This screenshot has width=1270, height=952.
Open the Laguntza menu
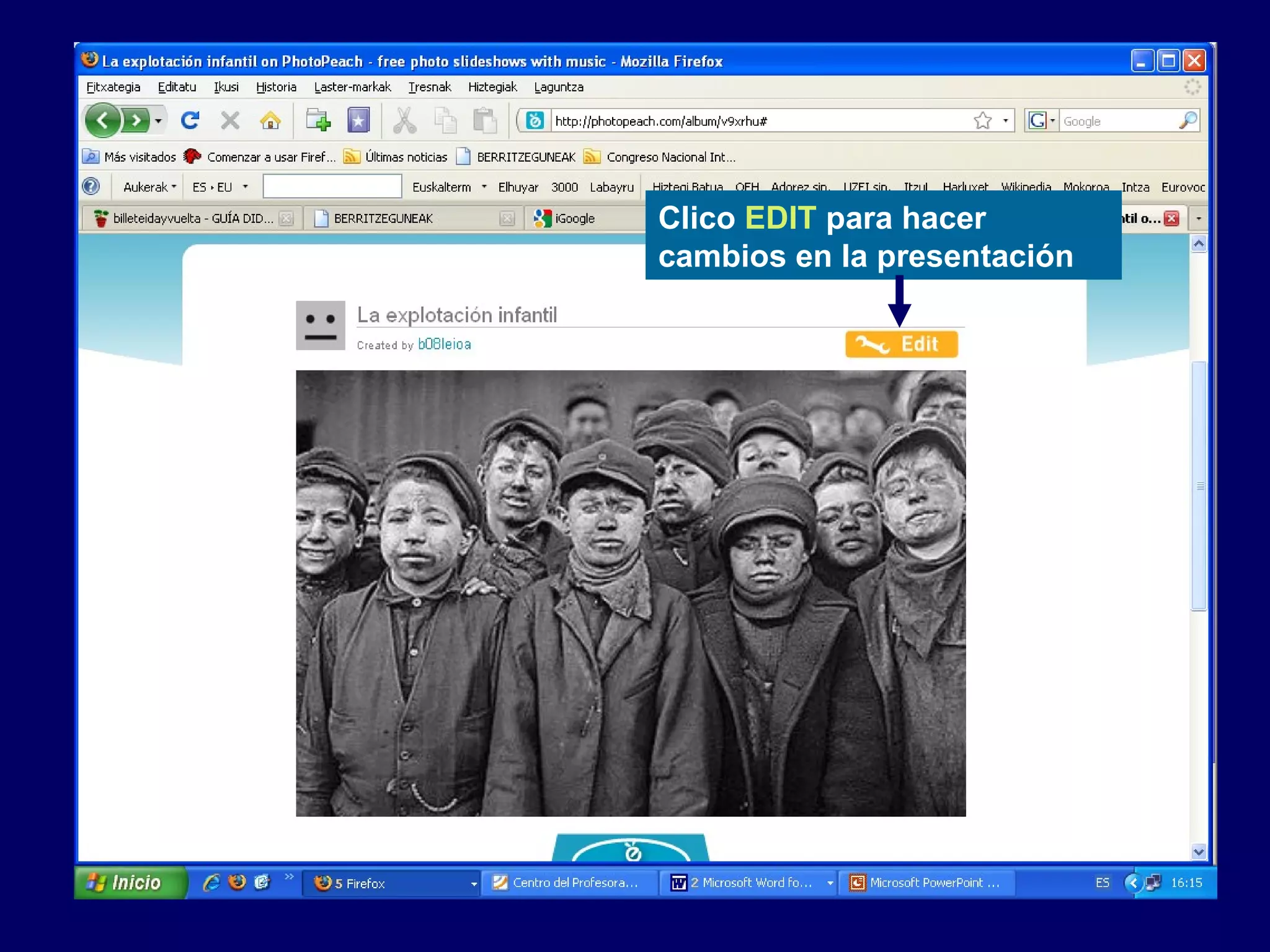559,87
